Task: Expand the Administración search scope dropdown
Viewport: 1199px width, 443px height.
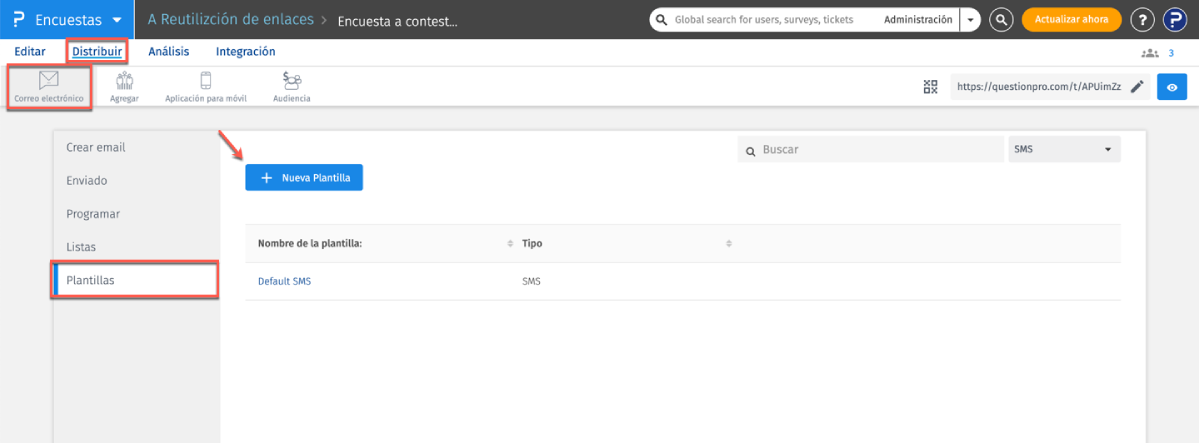Action: tap(970, 20)
